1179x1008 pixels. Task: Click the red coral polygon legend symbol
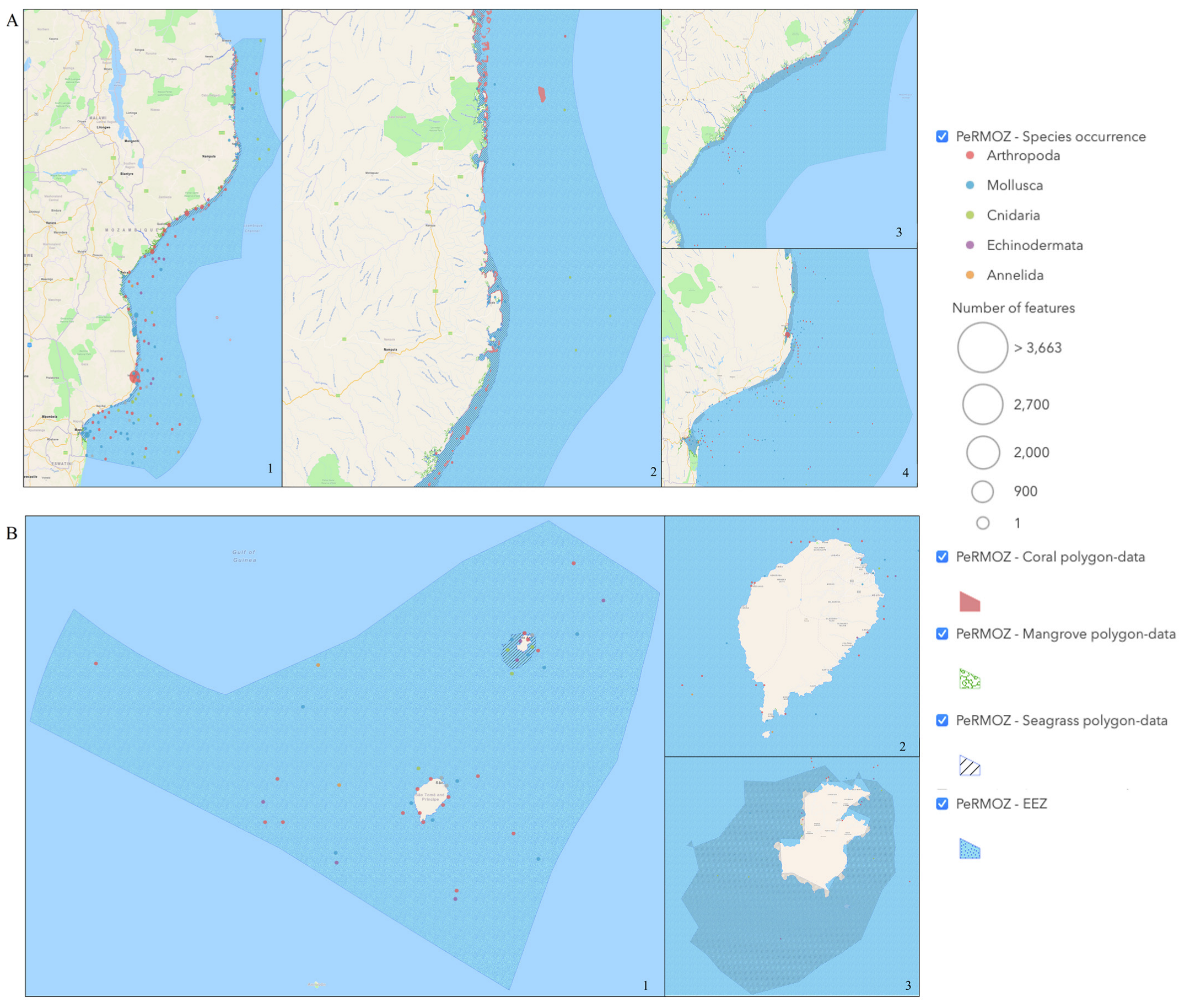(970, 602)
